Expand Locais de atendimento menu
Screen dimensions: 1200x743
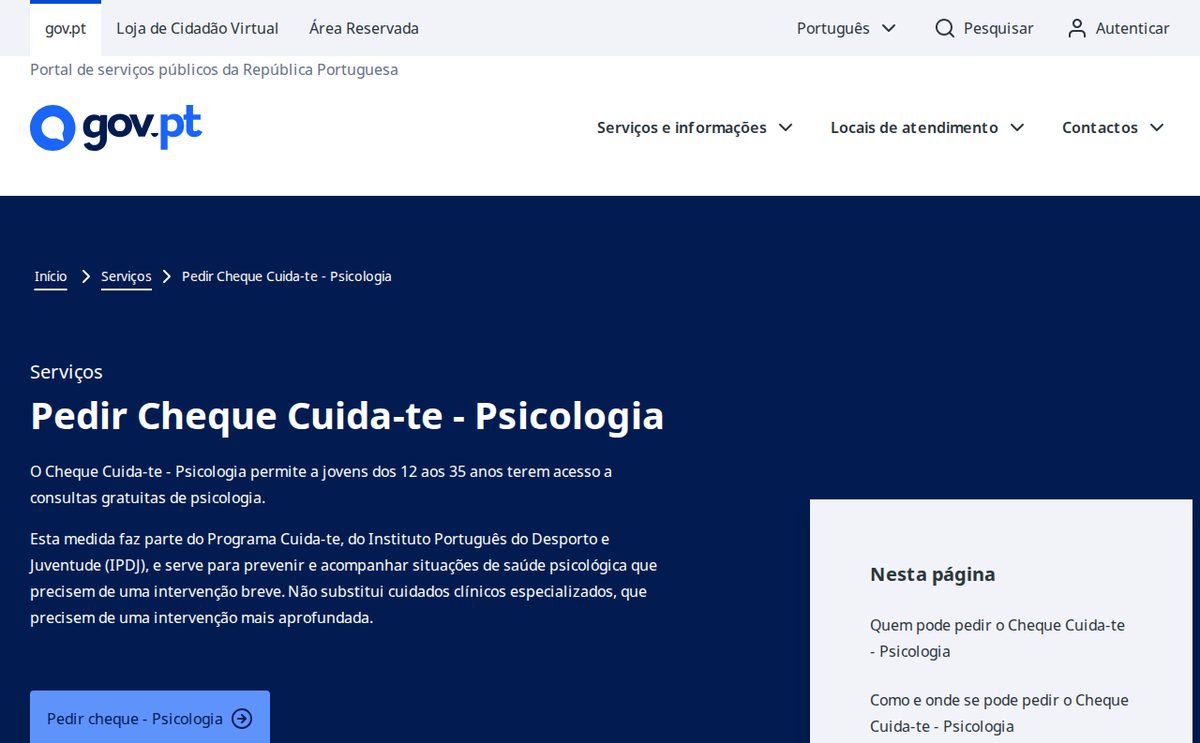point(928,128)
